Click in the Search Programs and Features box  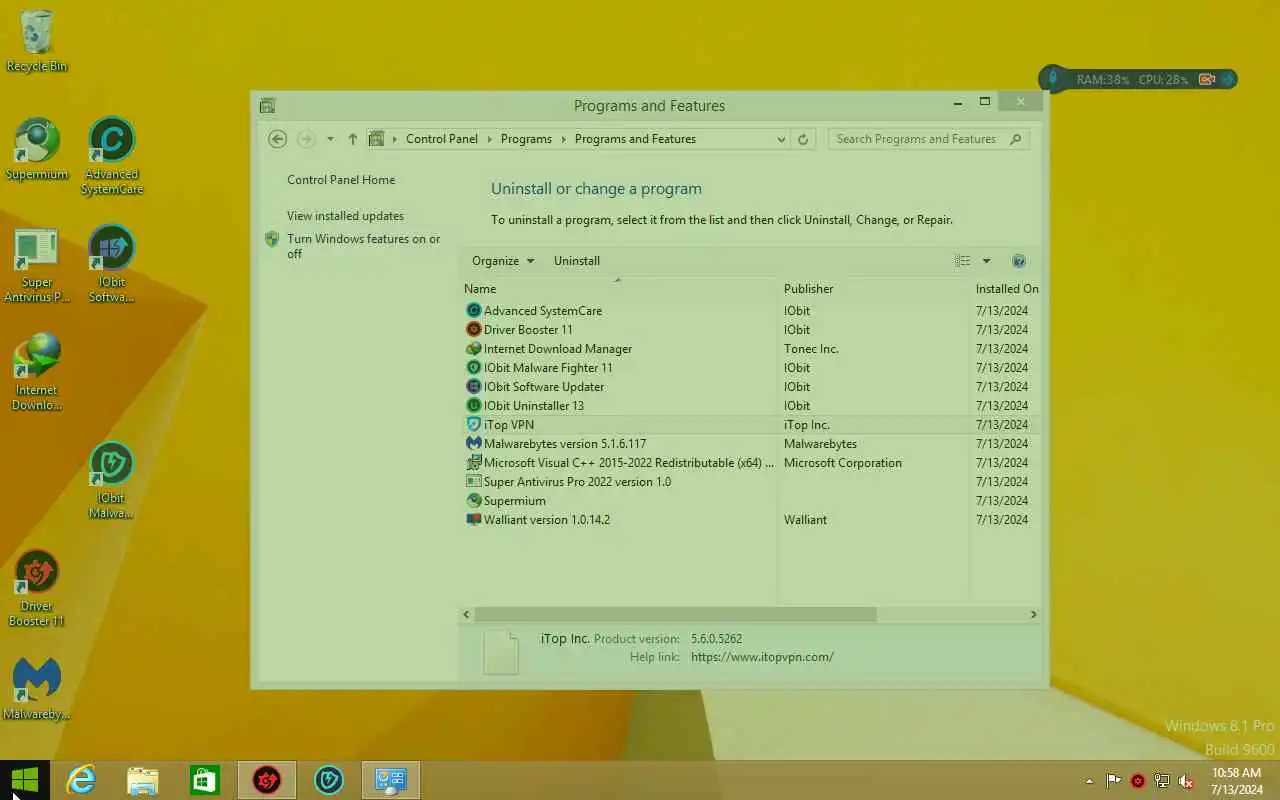[x=929, y=139]
